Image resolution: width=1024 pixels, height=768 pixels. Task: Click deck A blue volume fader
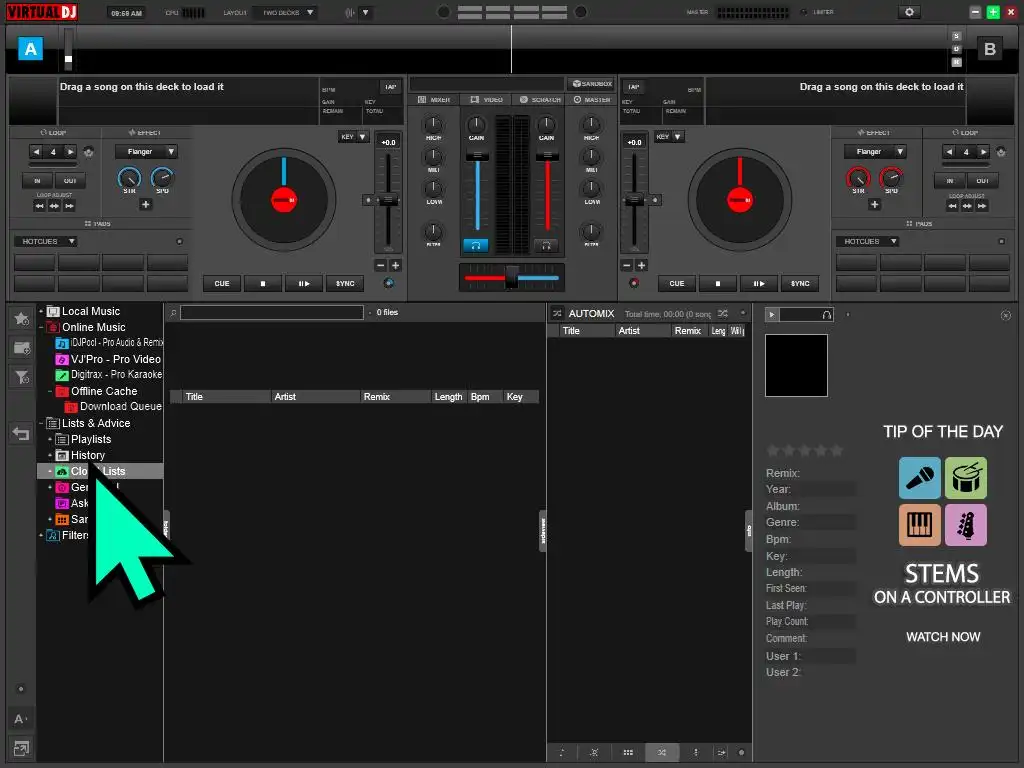477,191
